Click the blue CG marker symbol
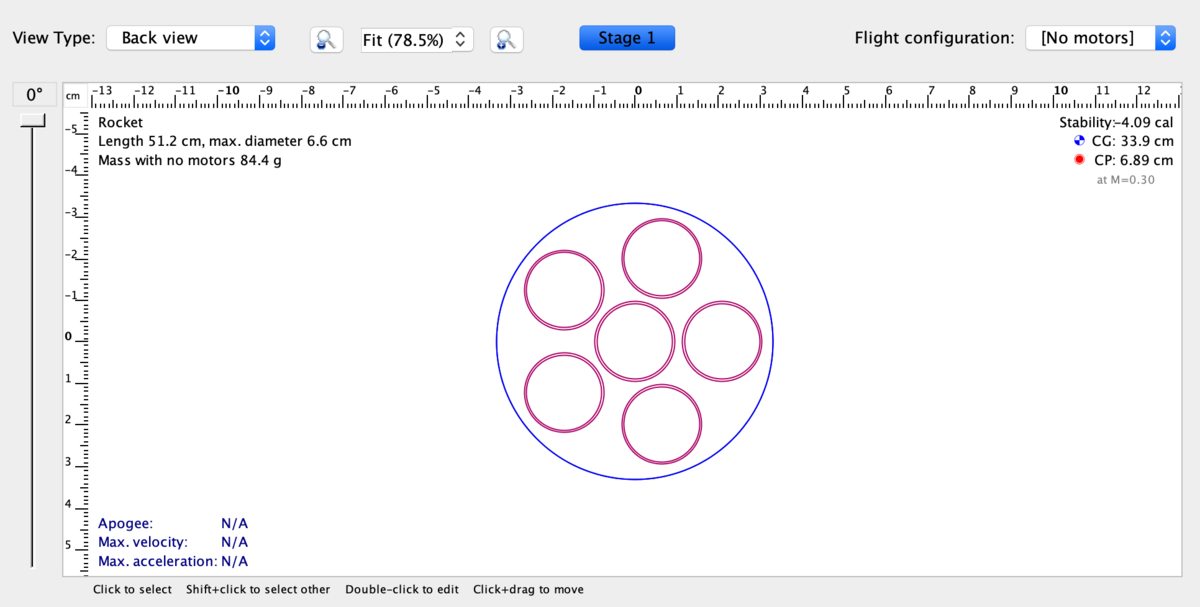Image resolution: width=1200 pixels, height=607 pixels. (1078, 141)
